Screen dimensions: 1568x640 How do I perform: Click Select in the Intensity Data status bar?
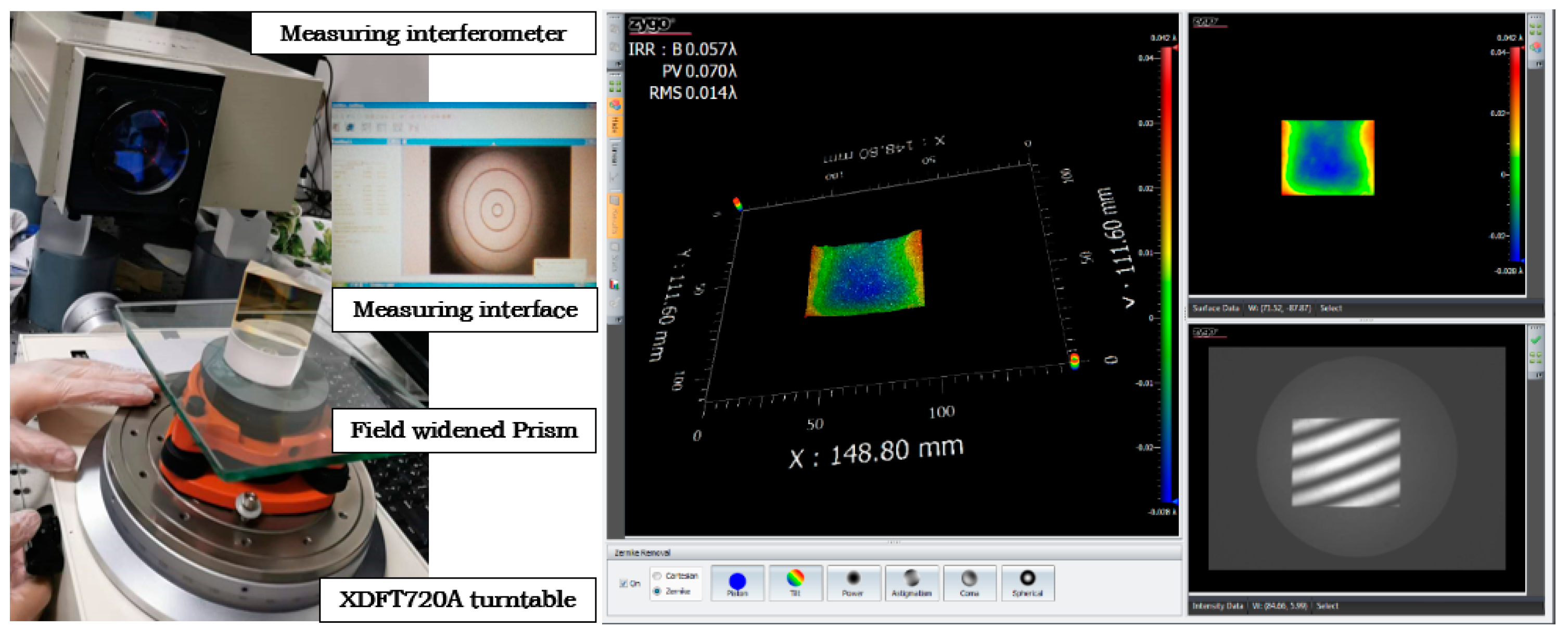click(x=1328, y=607)
